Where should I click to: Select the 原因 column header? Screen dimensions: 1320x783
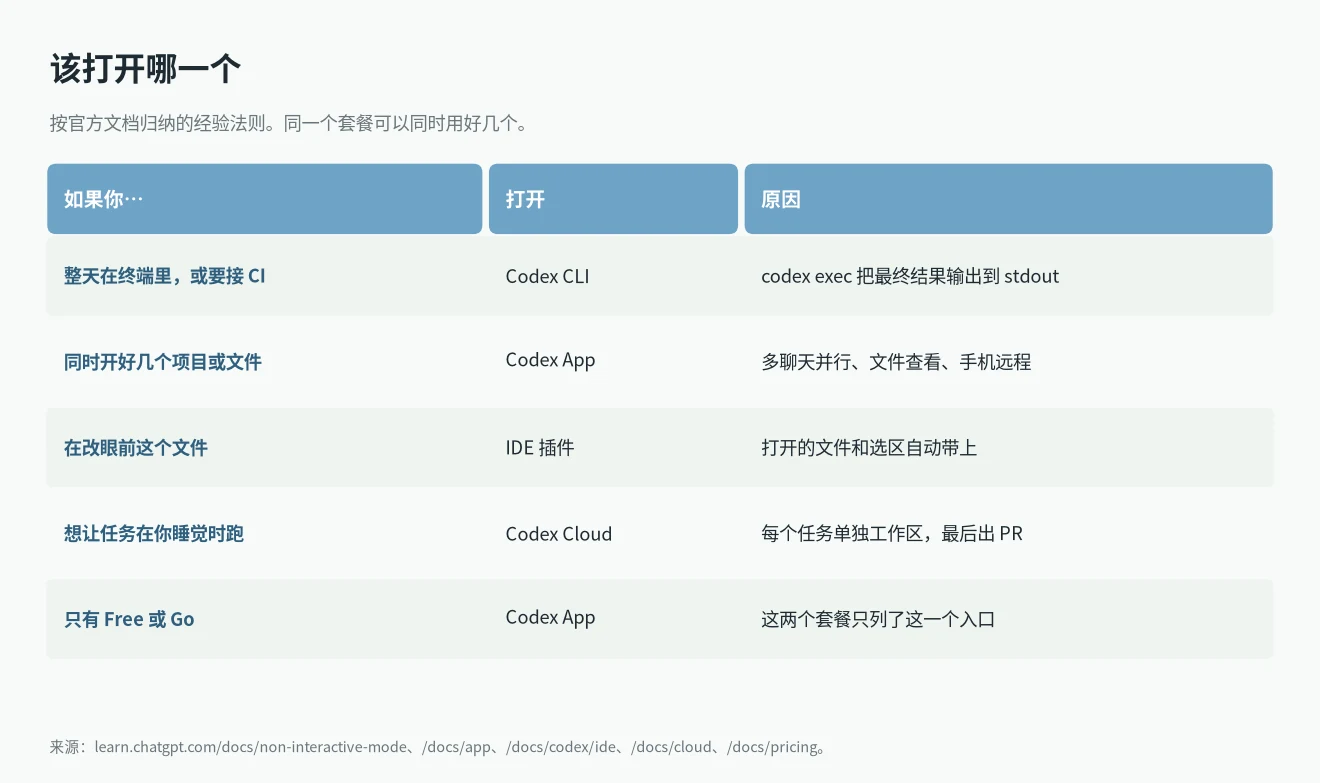click(x=1008, y=199)
